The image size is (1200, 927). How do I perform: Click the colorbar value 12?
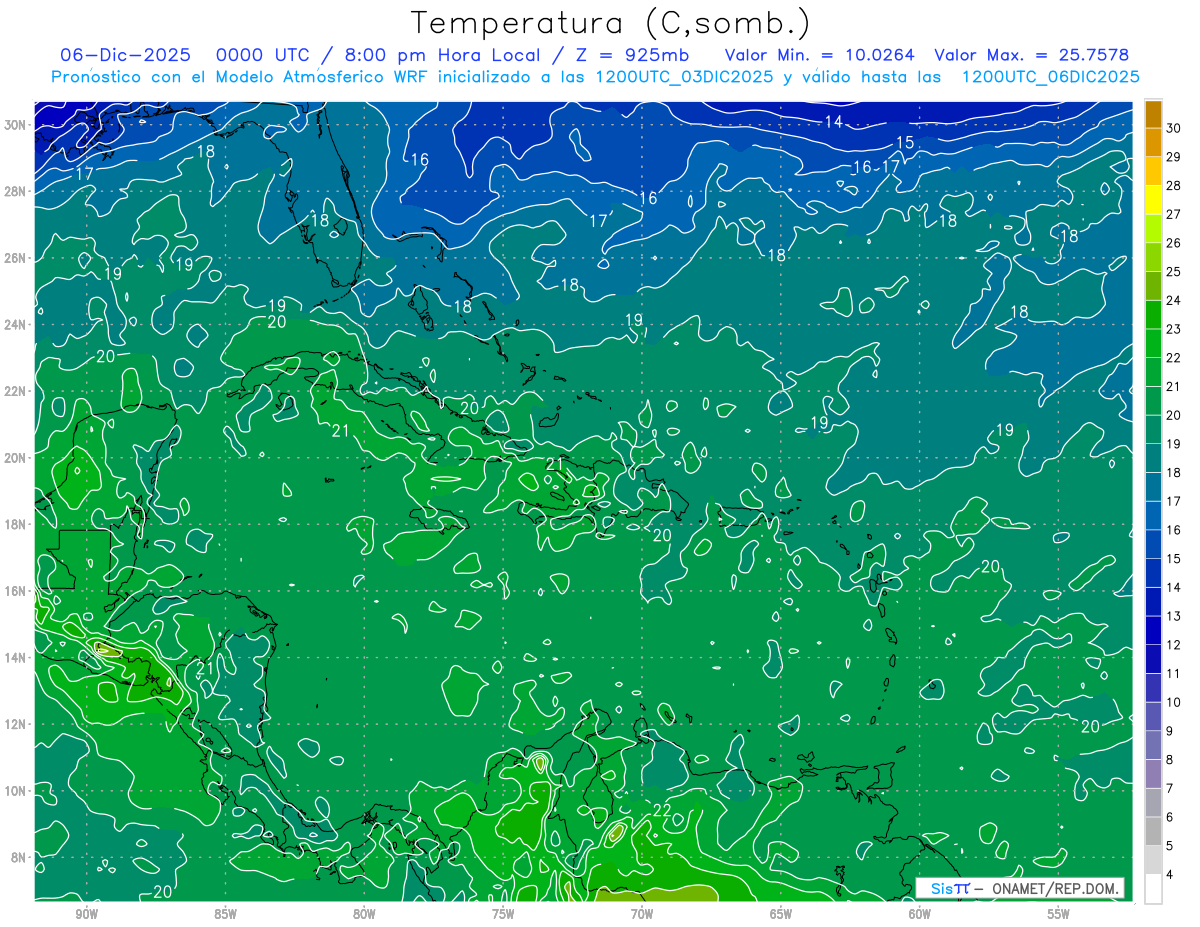[1173, 645]
